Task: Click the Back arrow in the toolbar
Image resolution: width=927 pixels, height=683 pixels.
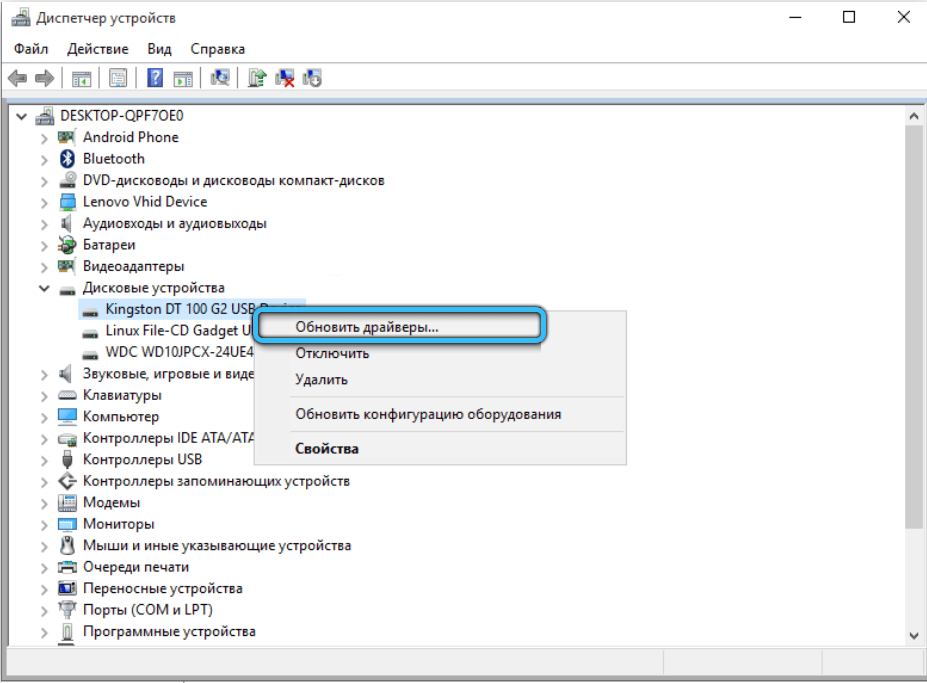Action: tap(17, 78)
